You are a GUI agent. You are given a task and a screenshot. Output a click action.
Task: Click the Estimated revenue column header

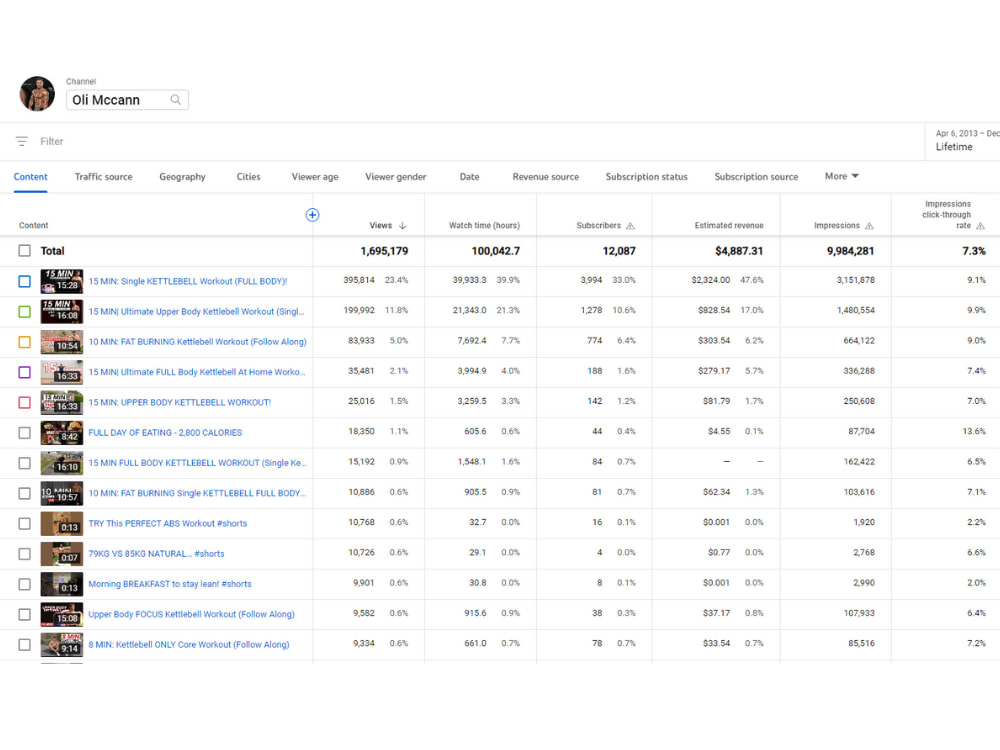[729, 226]
